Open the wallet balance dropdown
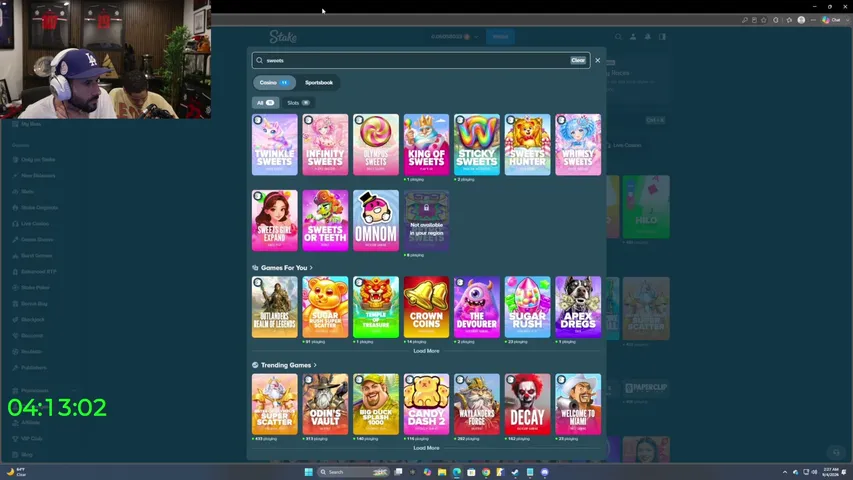853x480 pixels. click(x=454, y=36)
